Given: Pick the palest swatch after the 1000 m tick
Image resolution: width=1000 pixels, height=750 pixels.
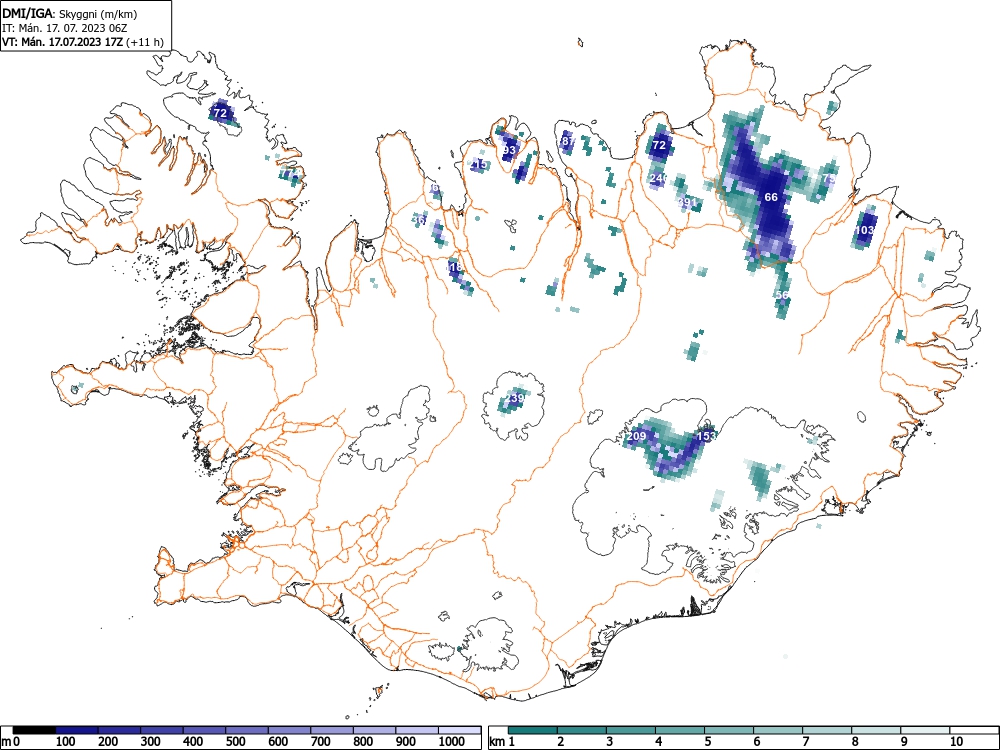Looking at the screenshot, I should coord(460,730).
